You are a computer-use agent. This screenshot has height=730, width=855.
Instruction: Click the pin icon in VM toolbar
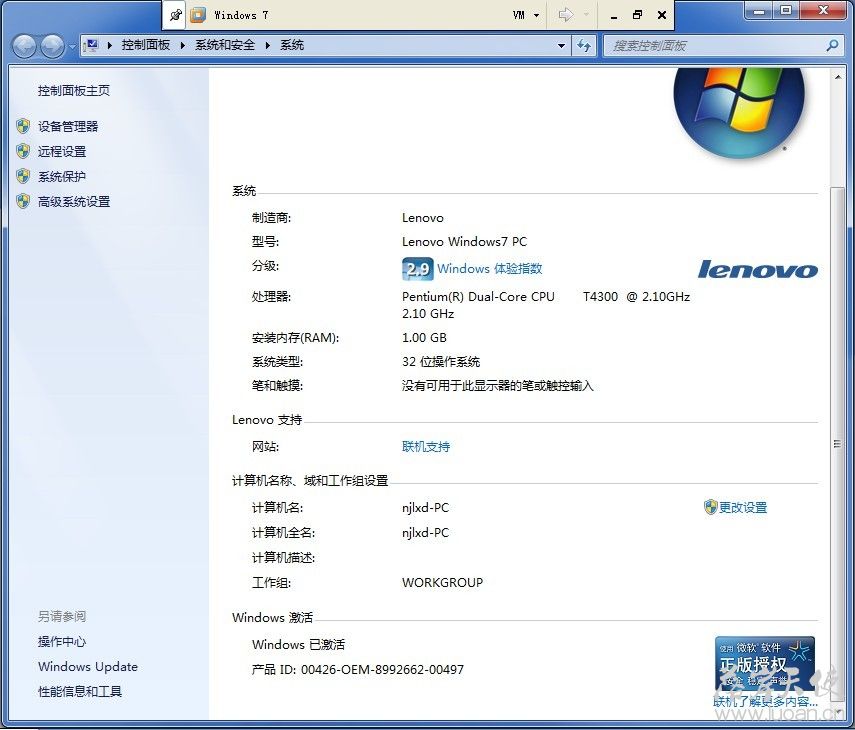pos(176,15)
